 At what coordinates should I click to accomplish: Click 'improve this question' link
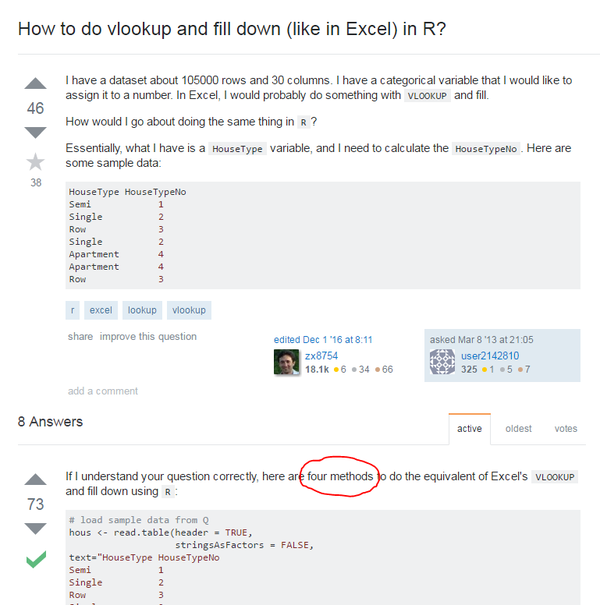coord(148,336)
